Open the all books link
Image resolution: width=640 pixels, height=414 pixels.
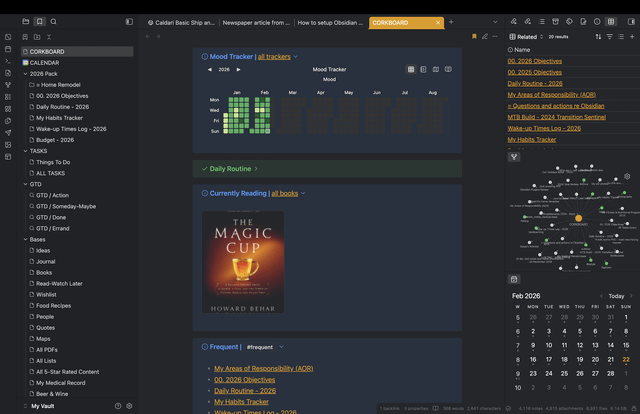click(284, 194)
